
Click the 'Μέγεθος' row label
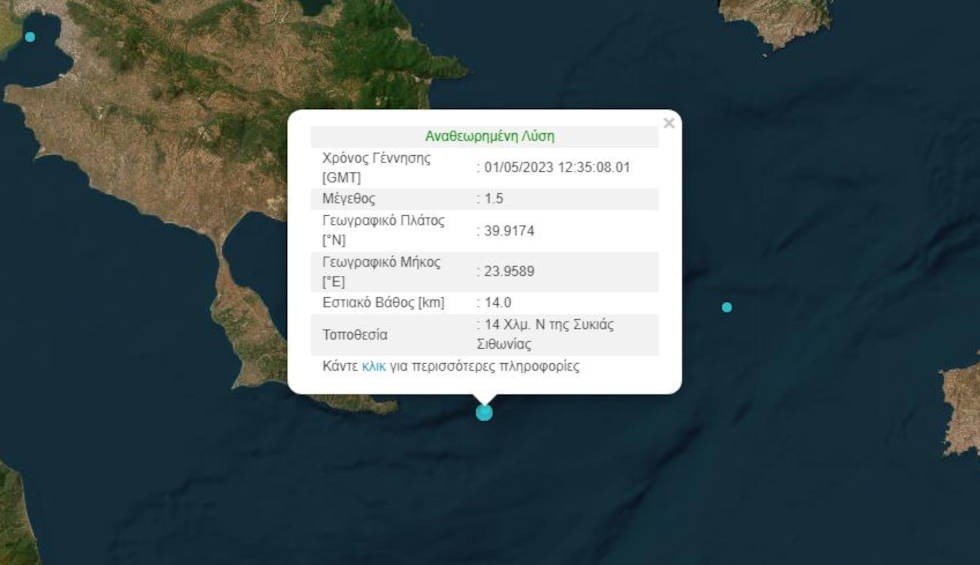click(349, 199)
